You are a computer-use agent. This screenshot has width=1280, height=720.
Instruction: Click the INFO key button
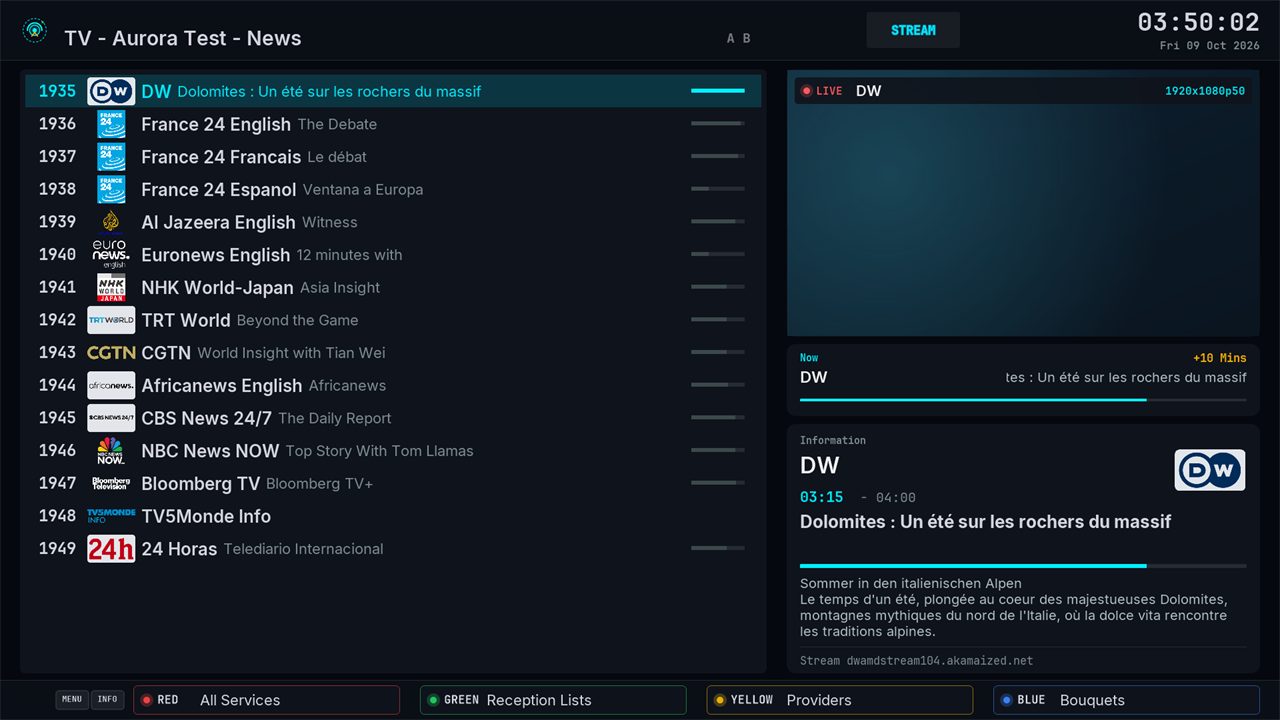click(107, 700)
